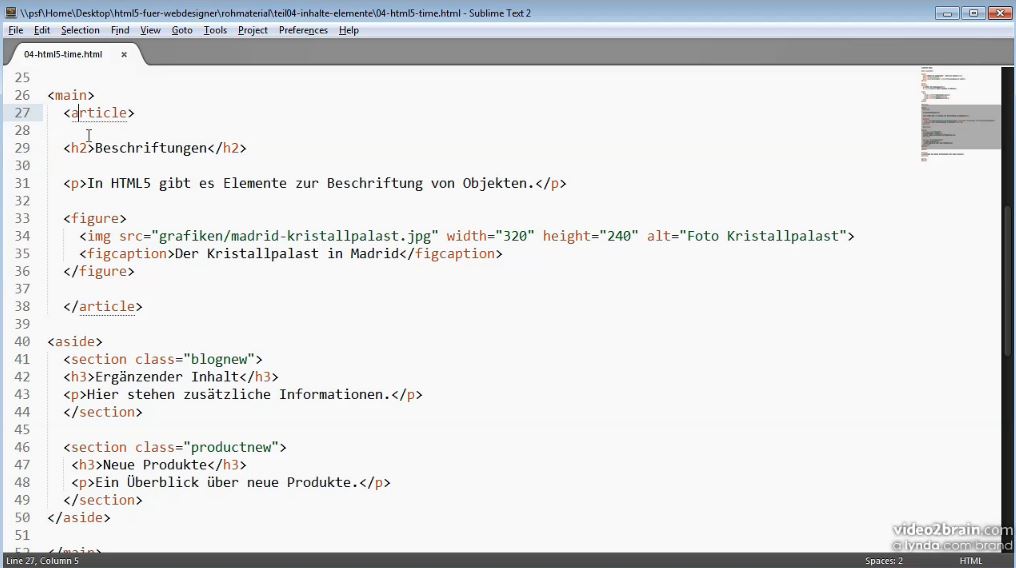Image resolution: width=1016 pixels, height=568 pixels.
Task: Open the HTML syntax selector in status bar
Action: tap(971, 561)
